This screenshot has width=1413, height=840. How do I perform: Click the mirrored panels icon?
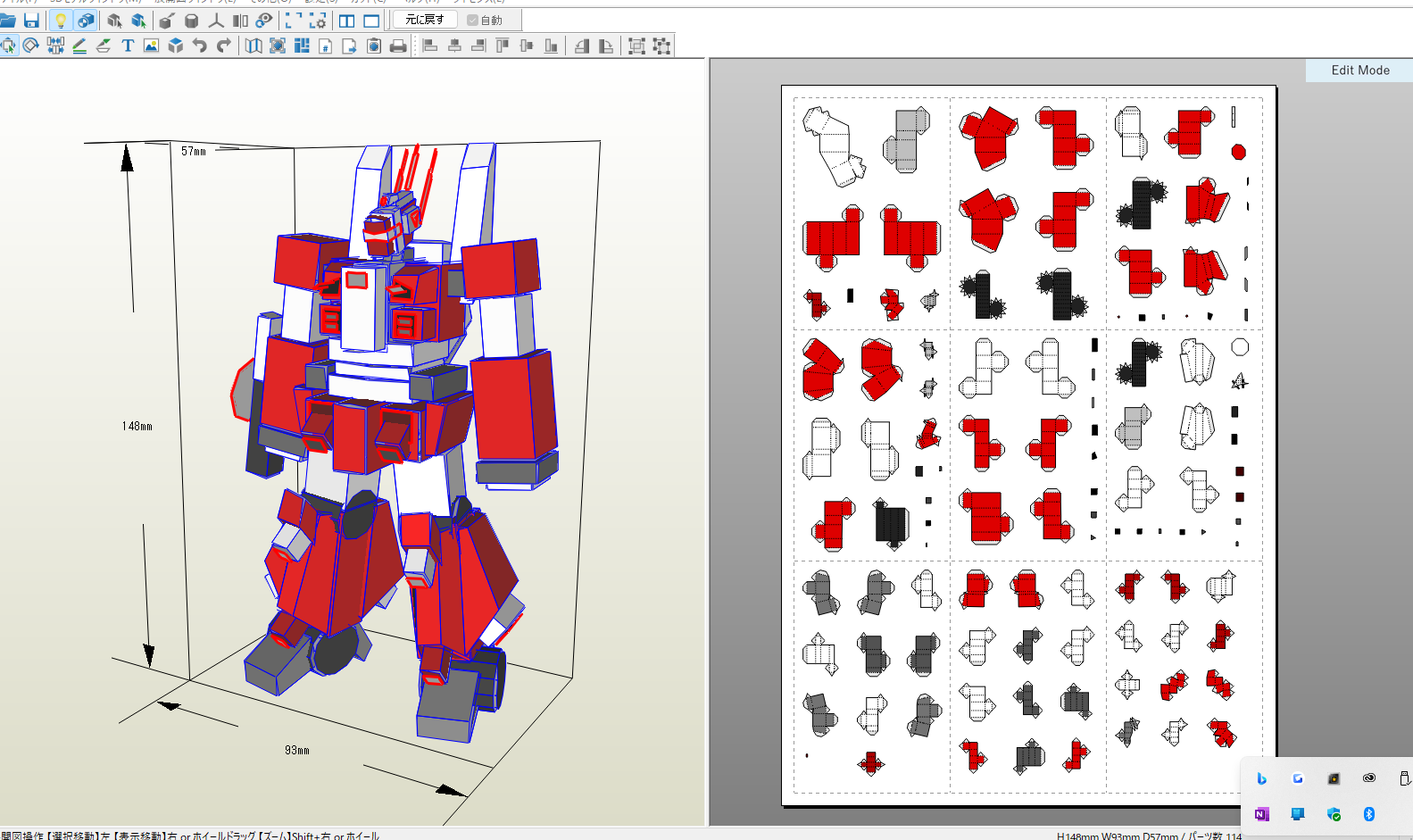tap(240, 21)
